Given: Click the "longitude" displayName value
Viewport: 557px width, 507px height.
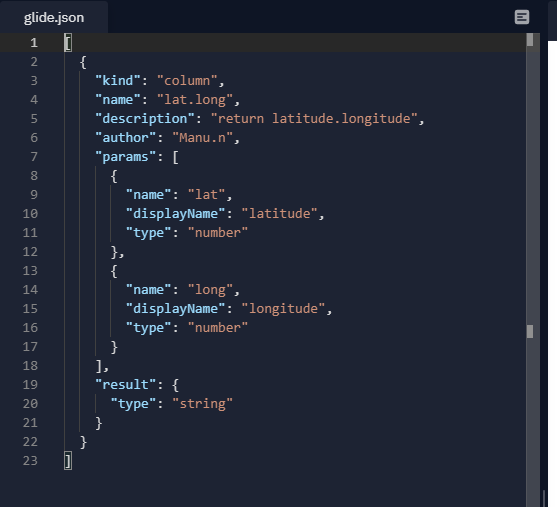Looking at the screenshot, I should (283, 308).
